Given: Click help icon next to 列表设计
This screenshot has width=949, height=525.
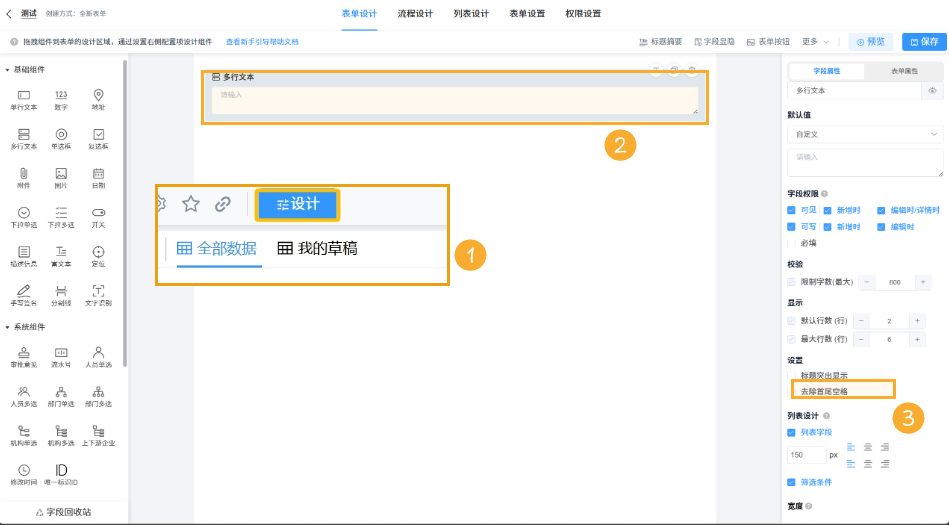Looking at the screenshot, I should (826, 416).
